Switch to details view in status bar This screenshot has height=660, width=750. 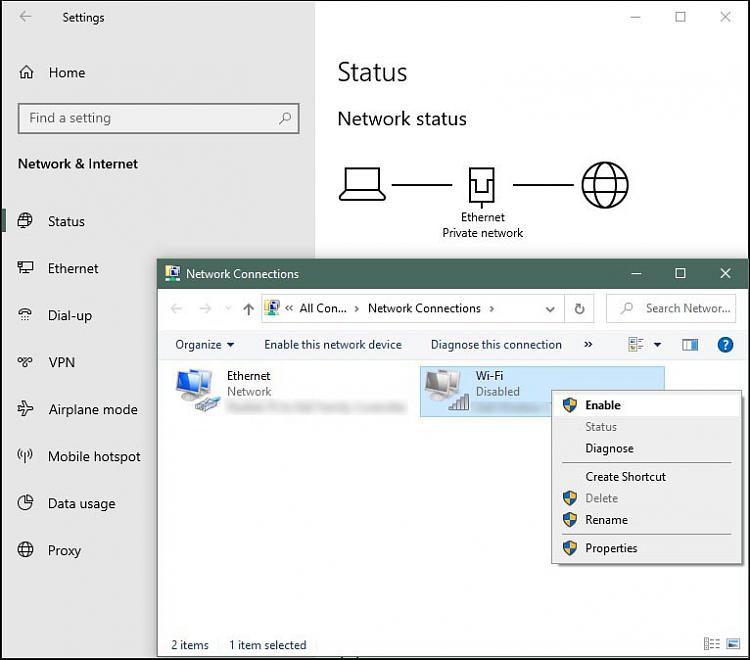coord(712,644)
